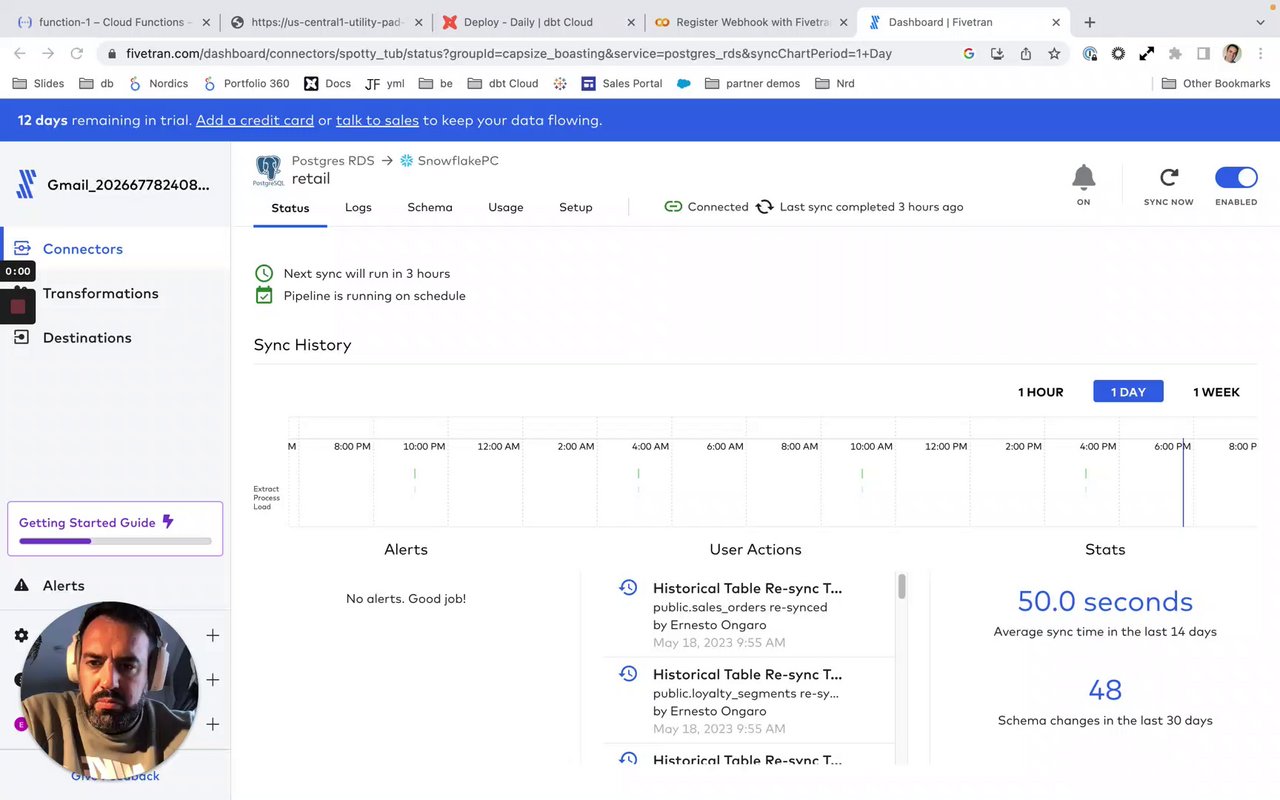1280x800 pixels.
Task: Close the Dashboard | Fivetran browser tab
Action: [1056, 22]
